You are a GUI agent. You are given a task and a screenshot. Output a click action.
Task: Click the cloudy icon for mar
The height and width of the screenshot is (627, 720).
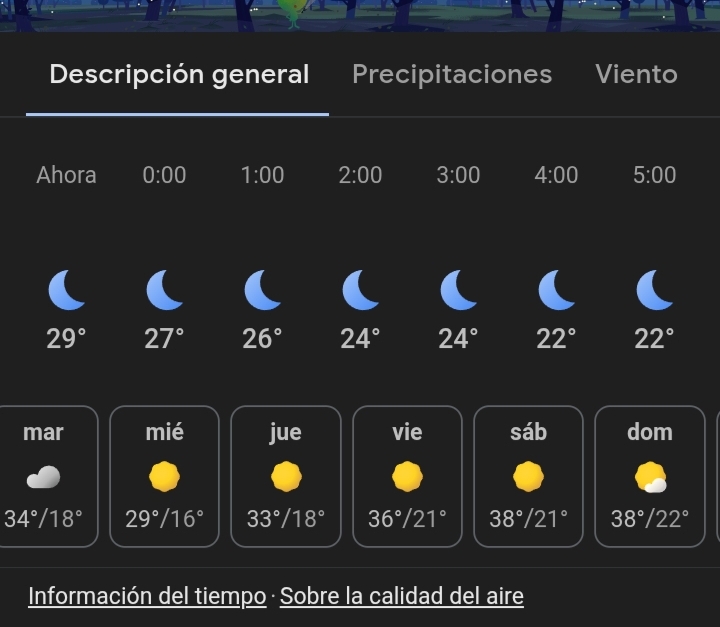click(x=44, y=477)
